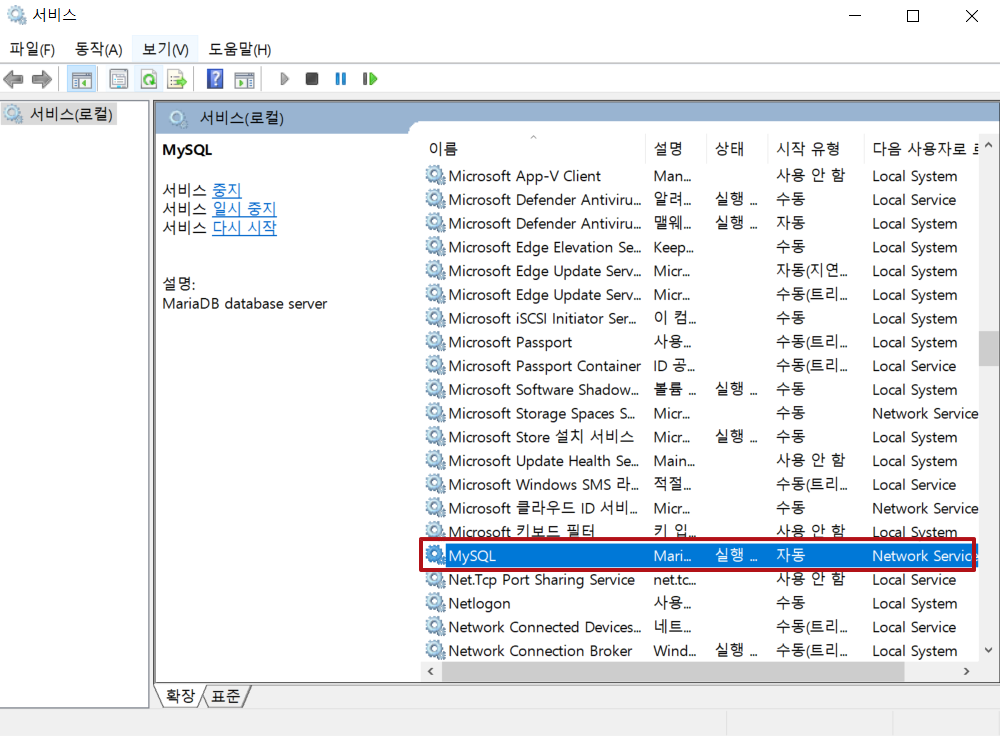Image resolution: width=1000 pixels, height=736 pixels.
Task: Click the horizontal scrollbar thumb
Action: [x=673, y=671]
